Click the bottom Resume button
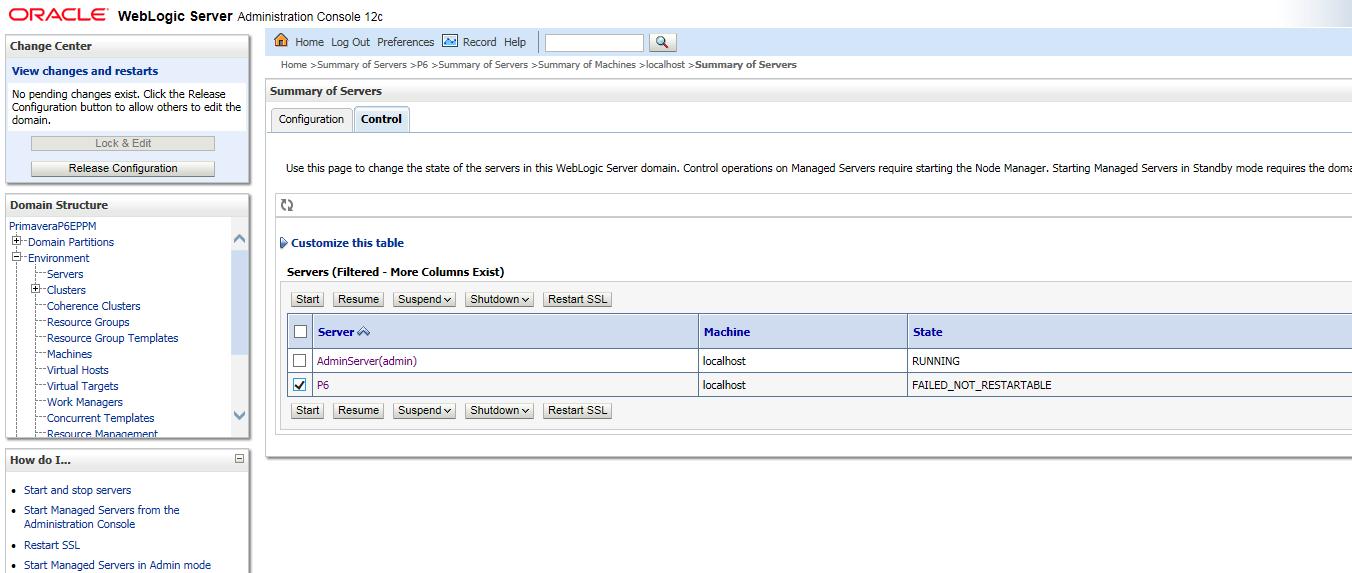 [358, 410]
